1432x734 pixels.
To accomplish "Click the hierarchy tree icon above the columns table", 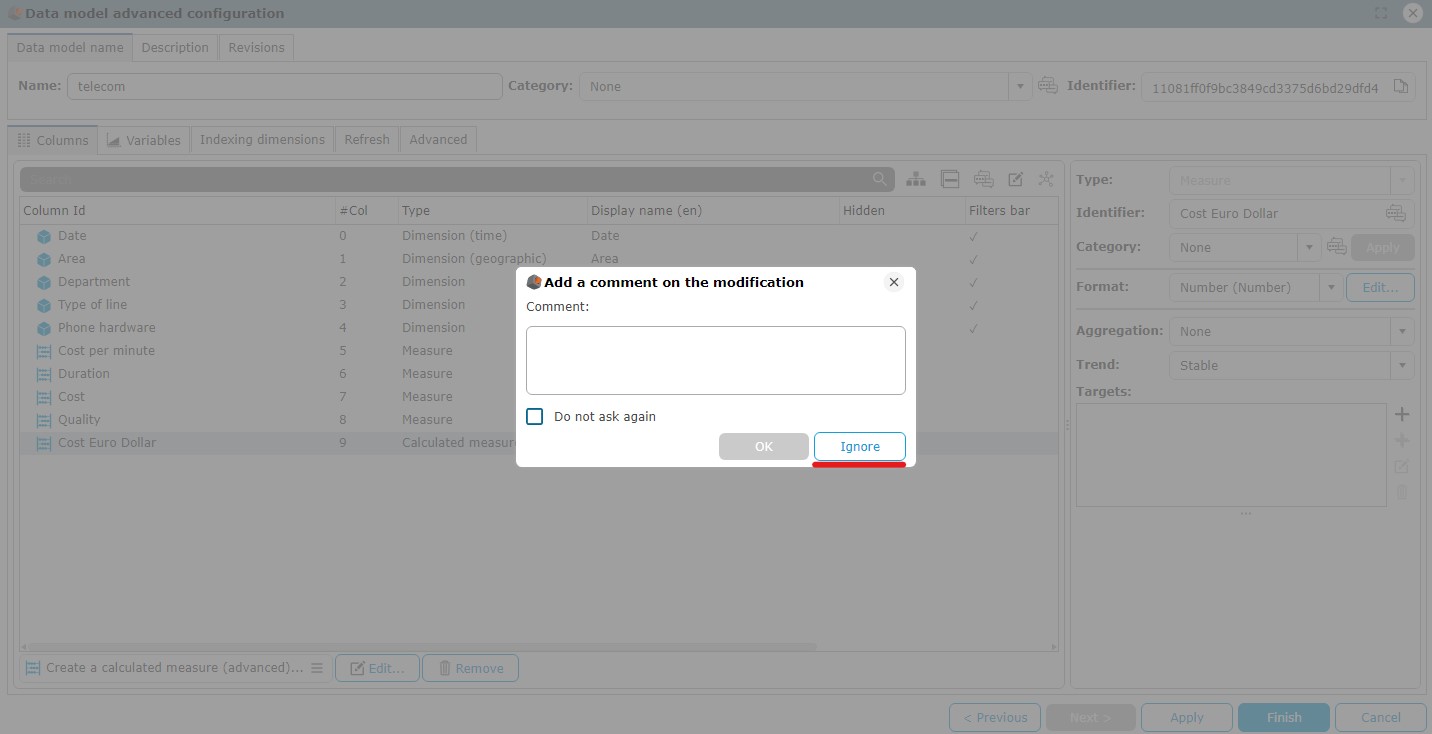I will (x=915, y=179).
